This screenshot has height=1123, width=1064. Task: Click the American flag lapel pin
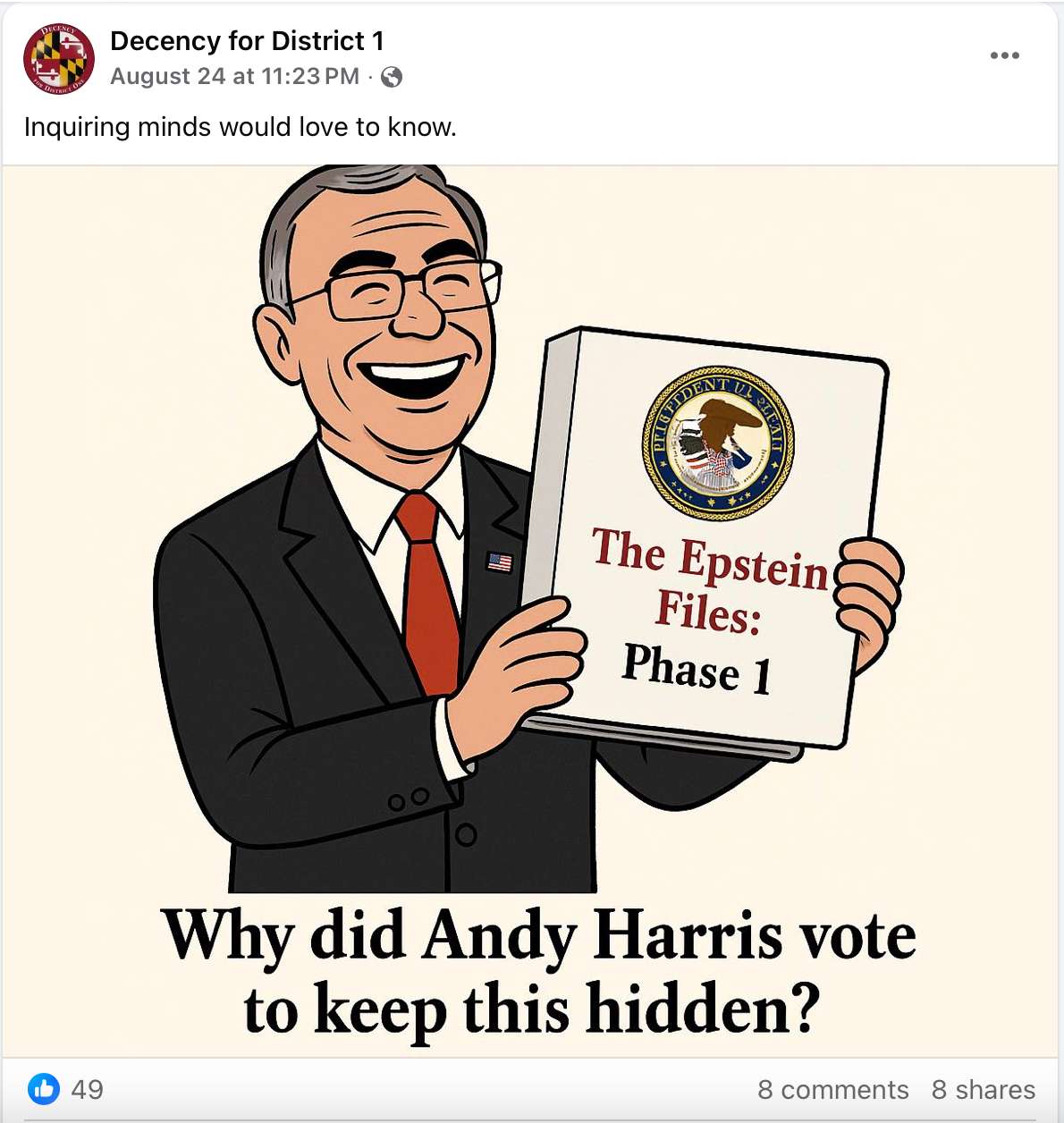(500, 562)
